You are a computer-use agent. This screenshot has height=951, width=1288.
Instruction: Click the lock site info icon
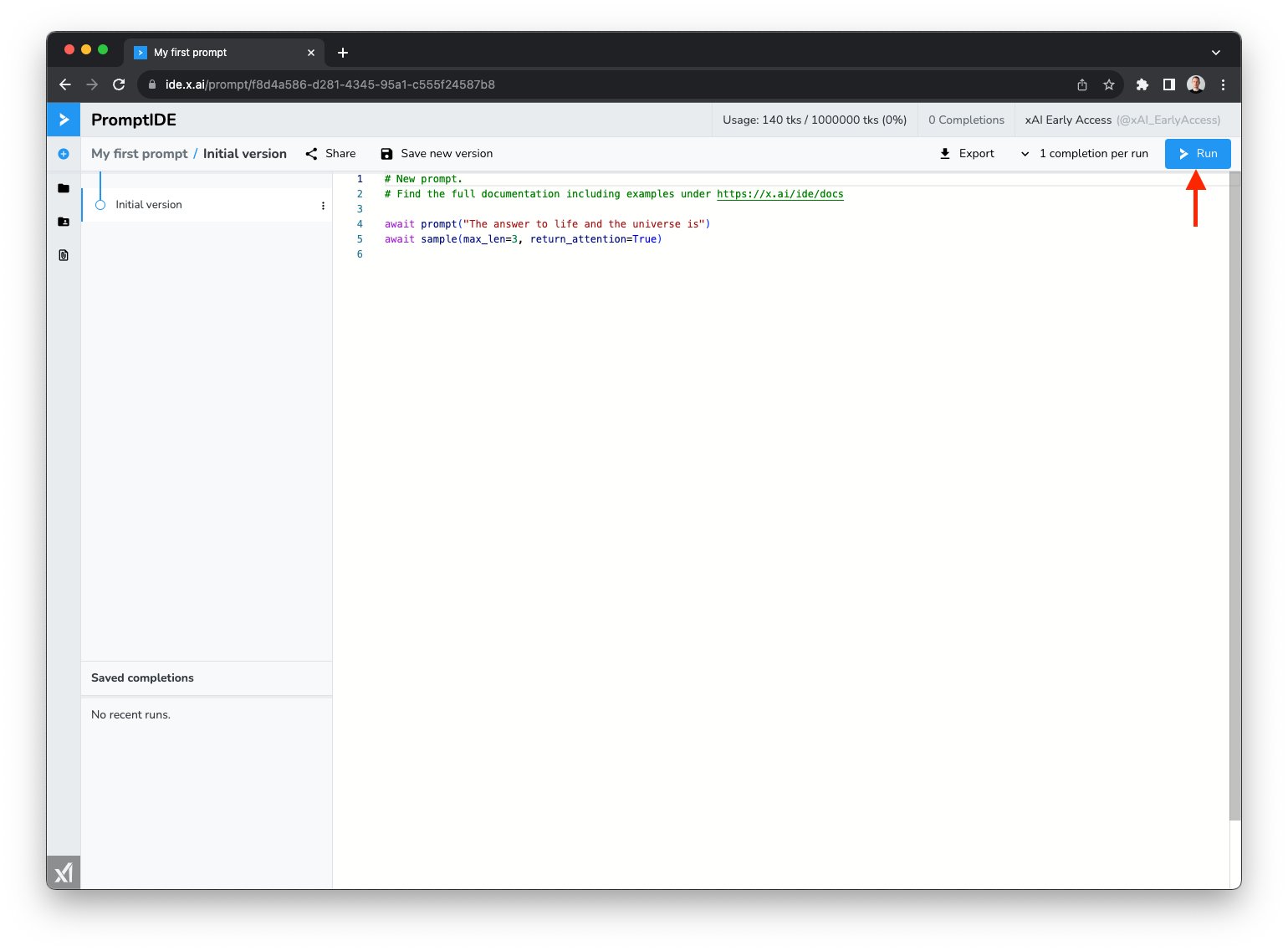151,84
